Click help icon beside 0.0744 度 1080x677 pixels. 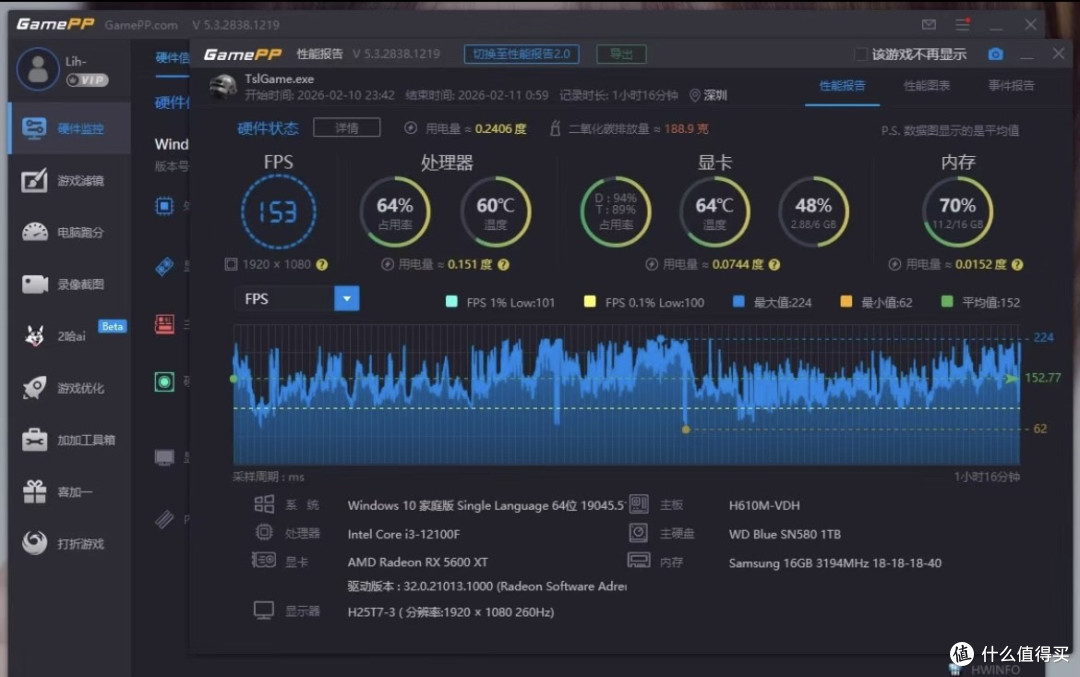[x=774, y=264]
